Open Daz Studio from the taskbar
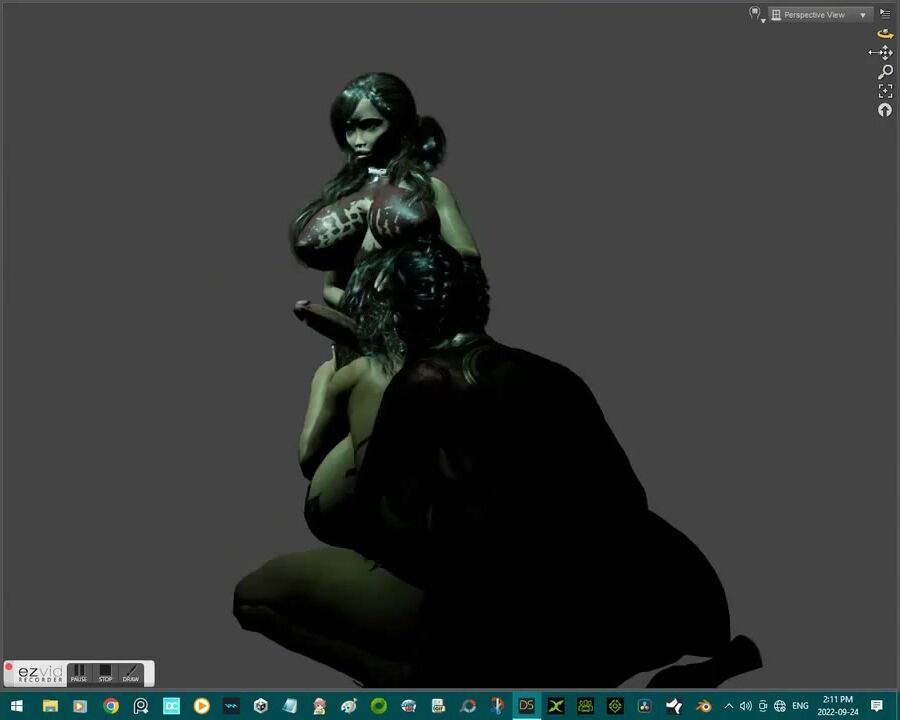Screen dimensions: 900x720 [x=526, y=706]
